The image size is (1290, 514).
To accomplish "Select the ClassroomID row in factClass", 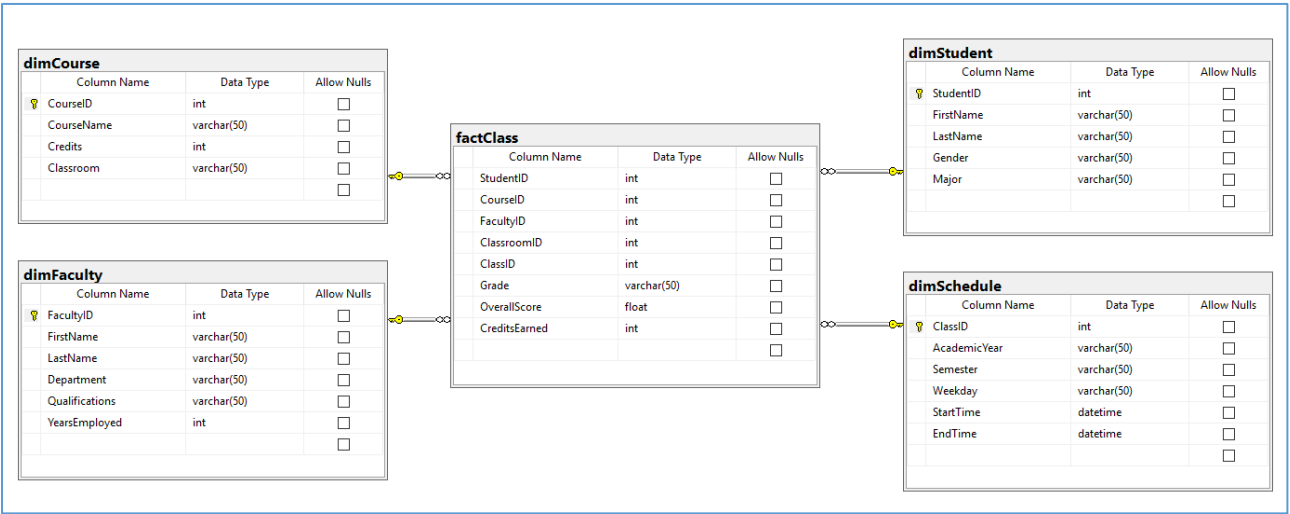I will 635,243.
